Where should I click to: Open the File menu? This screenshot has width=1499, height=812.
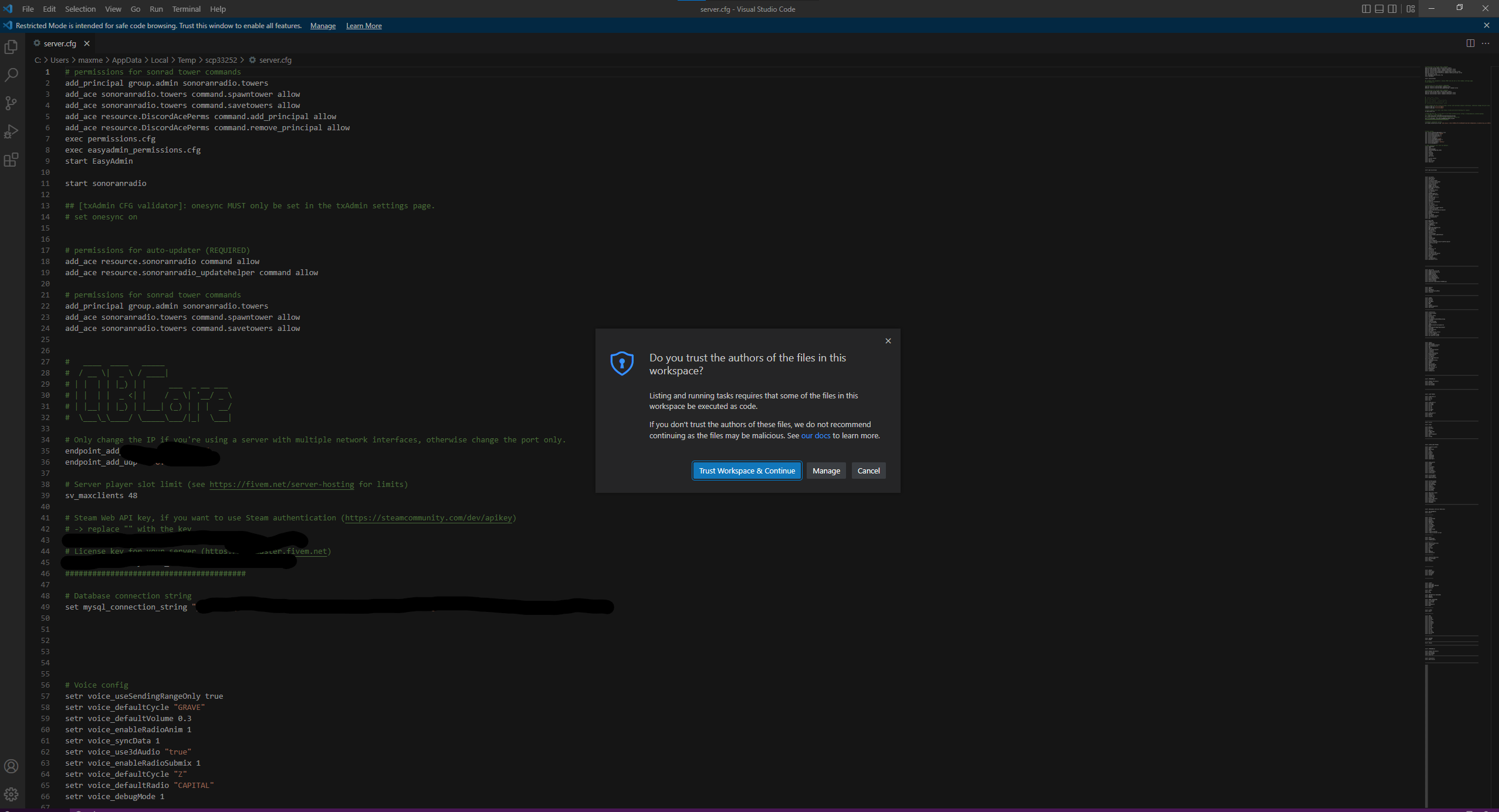click(x=28, y=9)
